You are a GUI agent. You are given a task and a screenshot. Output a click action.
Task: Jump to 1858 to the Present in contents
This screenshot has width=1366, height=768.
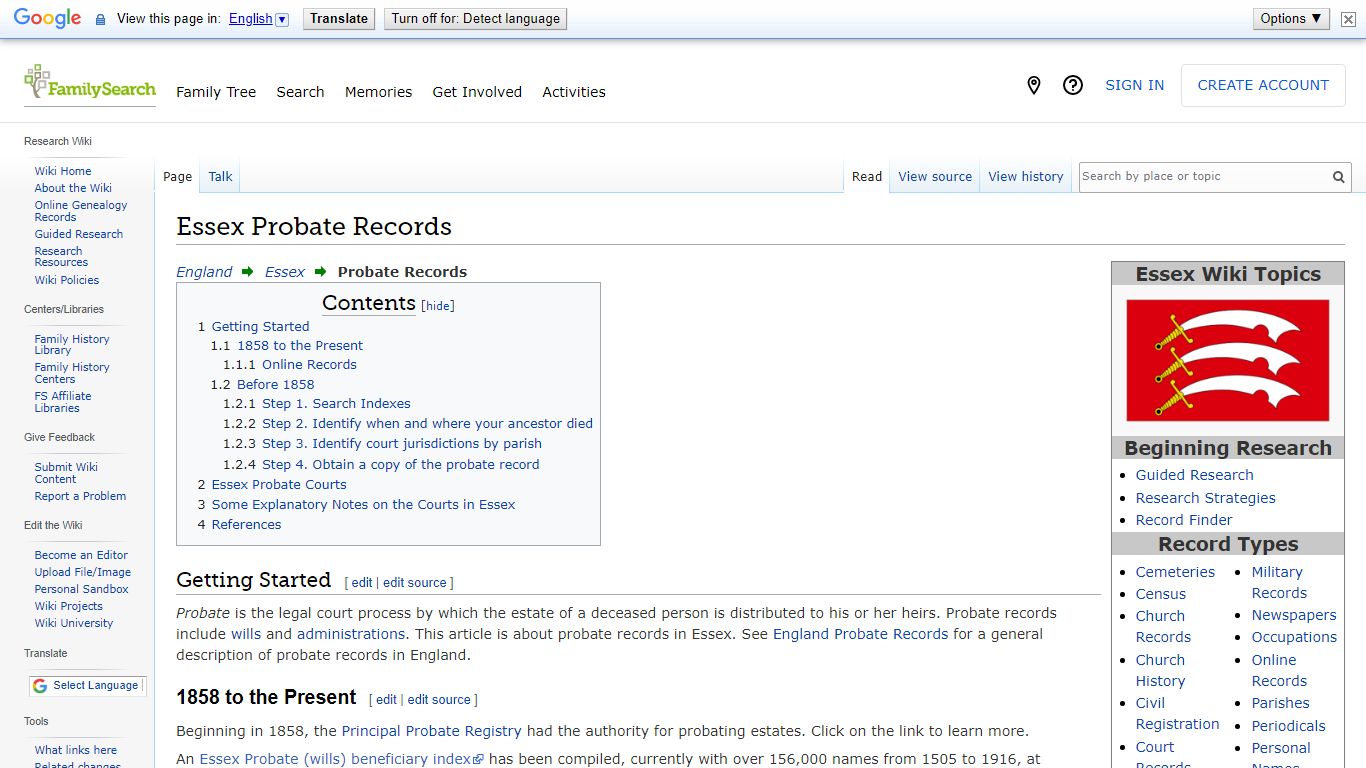pyautogui.click(x=300, y=346)
